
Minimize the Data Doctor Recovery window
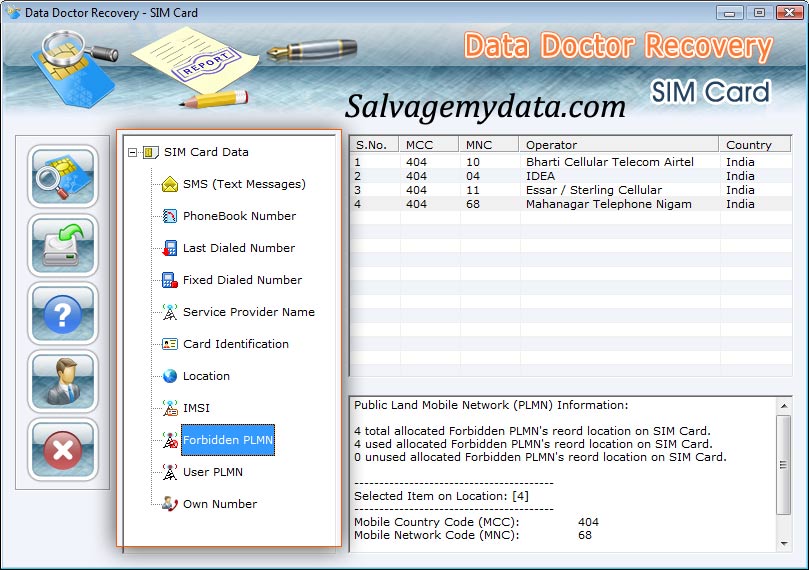730,12
